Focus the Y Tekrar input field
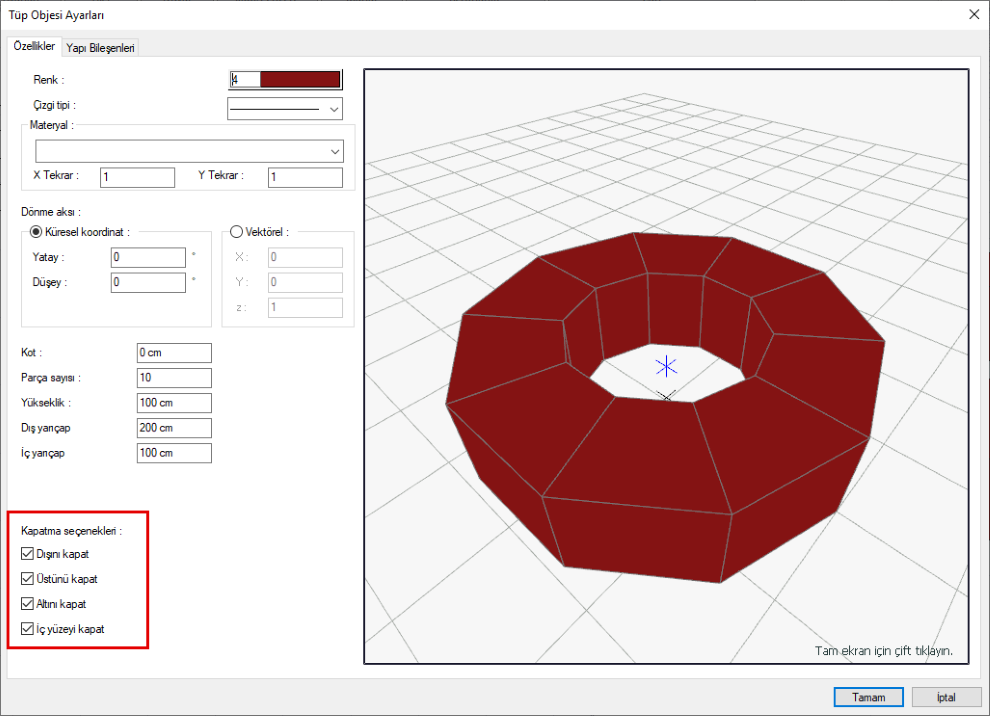Screen dimensions: 990x716 pos(305,177)
